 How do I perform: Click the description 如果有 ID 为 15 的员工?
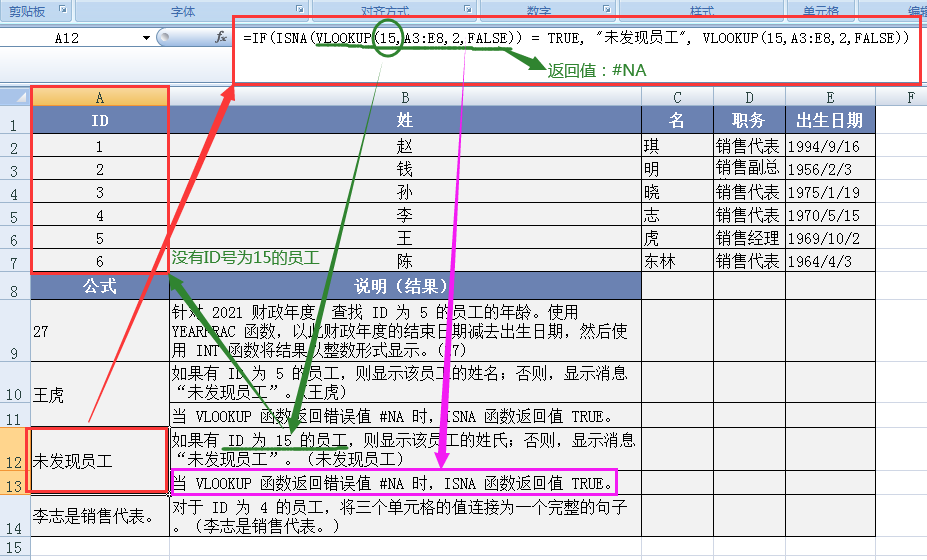pyautogui.click(x=405, y=449)
